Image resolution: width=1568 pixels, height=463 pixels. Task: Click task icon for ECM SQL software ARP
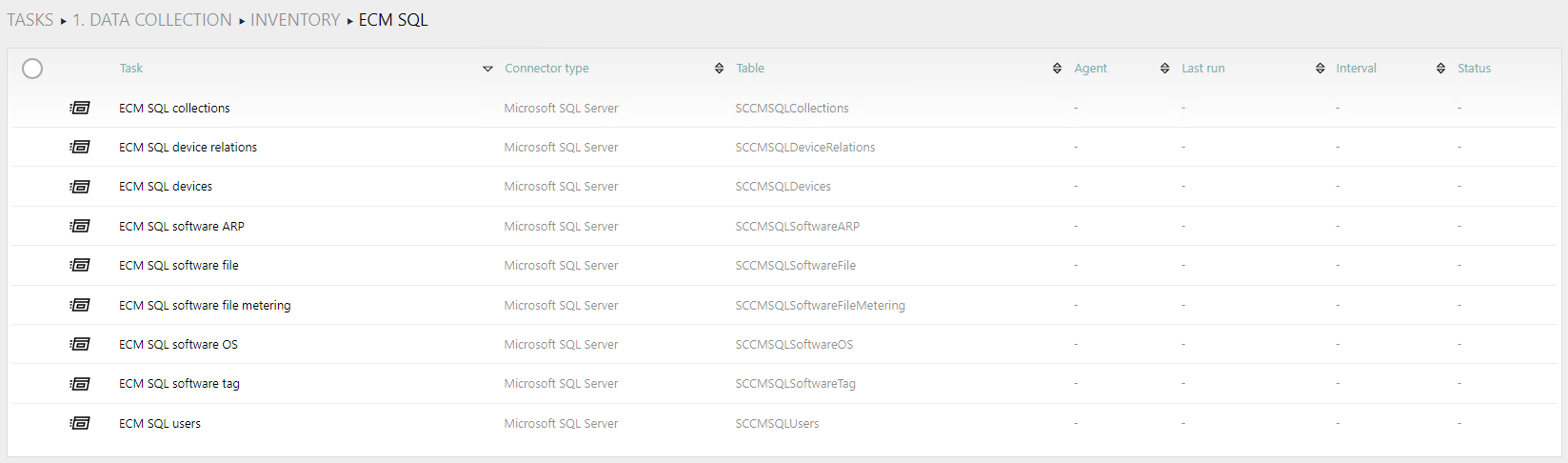click(x=80, y=227)
